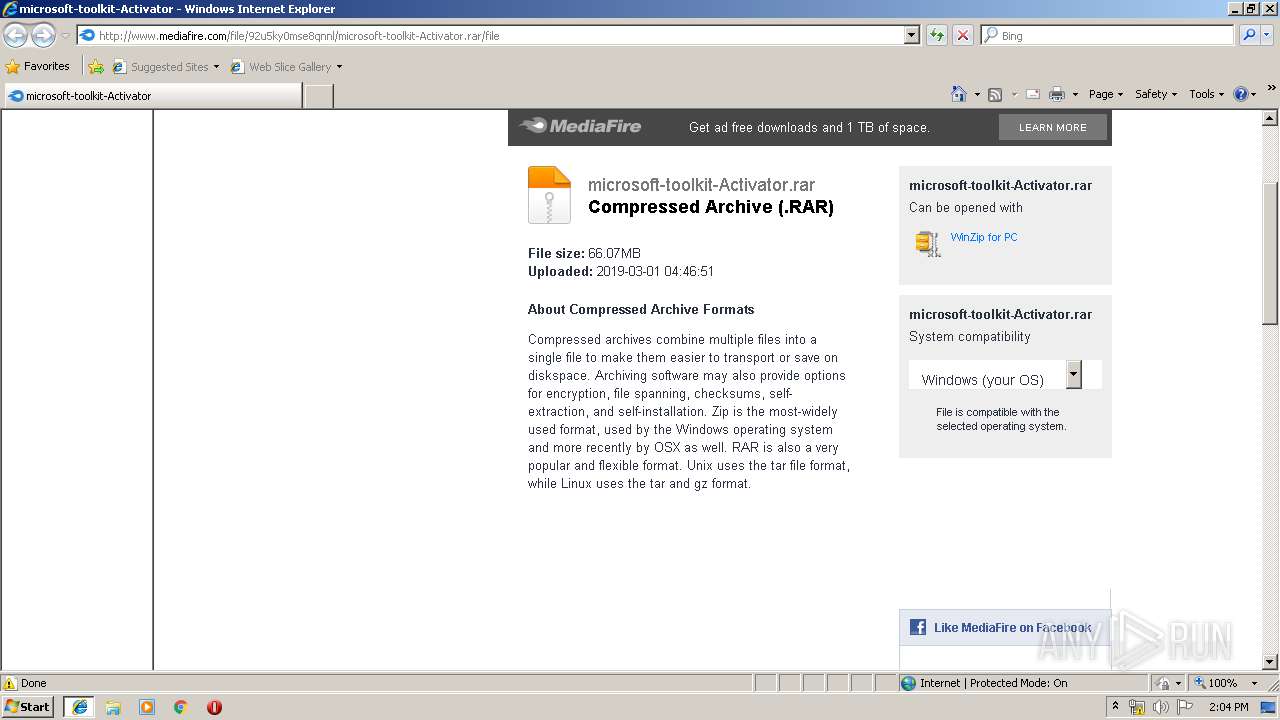Click the Action Center flag icon

[x=1184, y=707]
